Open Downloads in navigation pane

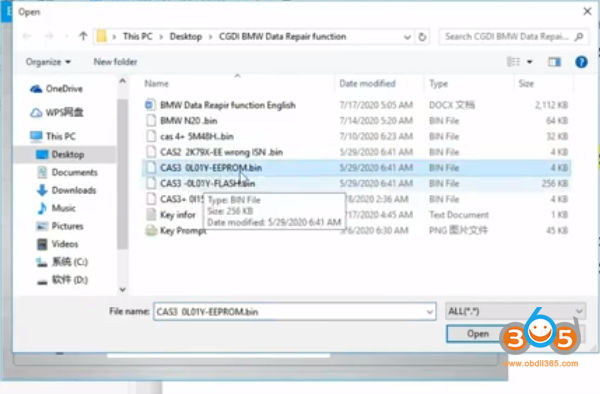[67, 190]
